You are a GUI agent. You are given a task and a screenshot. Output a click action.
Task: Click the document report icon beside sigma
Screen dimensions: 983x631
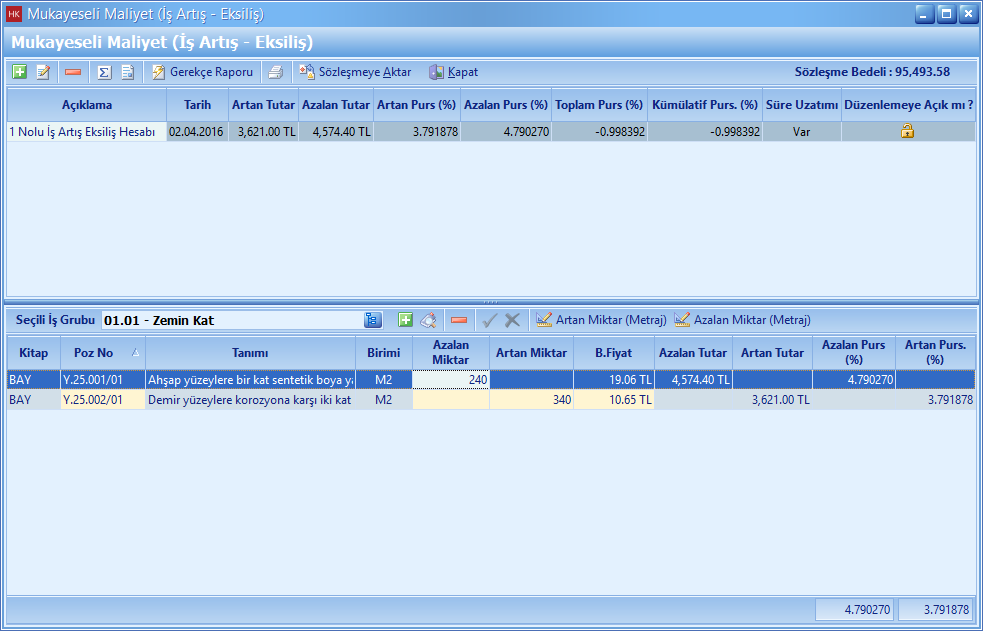point(128,72)
